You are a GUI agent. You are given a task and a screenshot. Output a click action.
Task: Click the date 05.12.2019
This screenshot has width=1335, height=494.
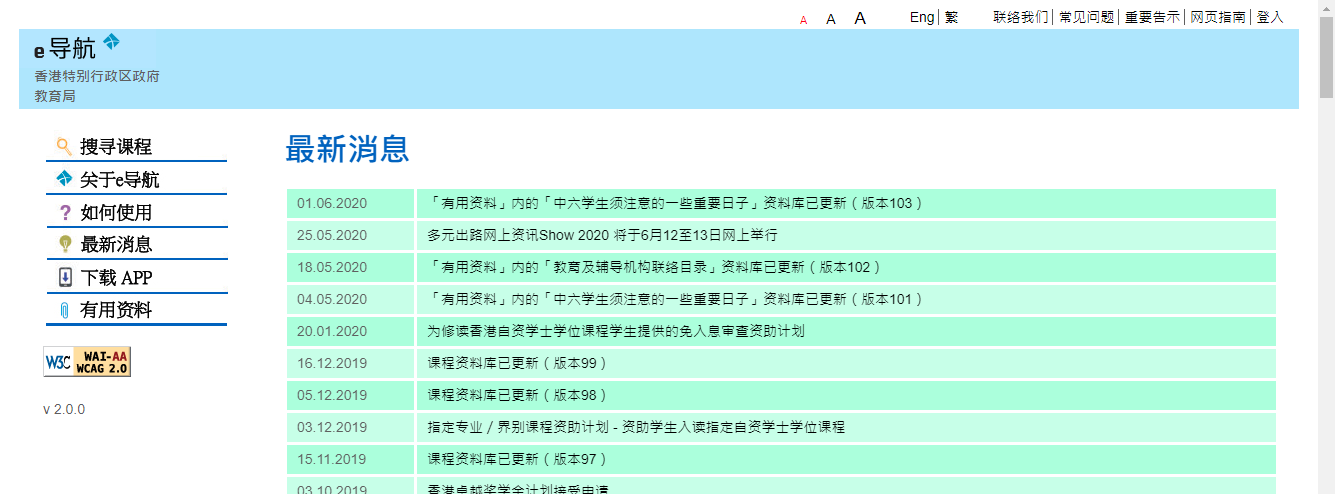(x=332, y=395)
